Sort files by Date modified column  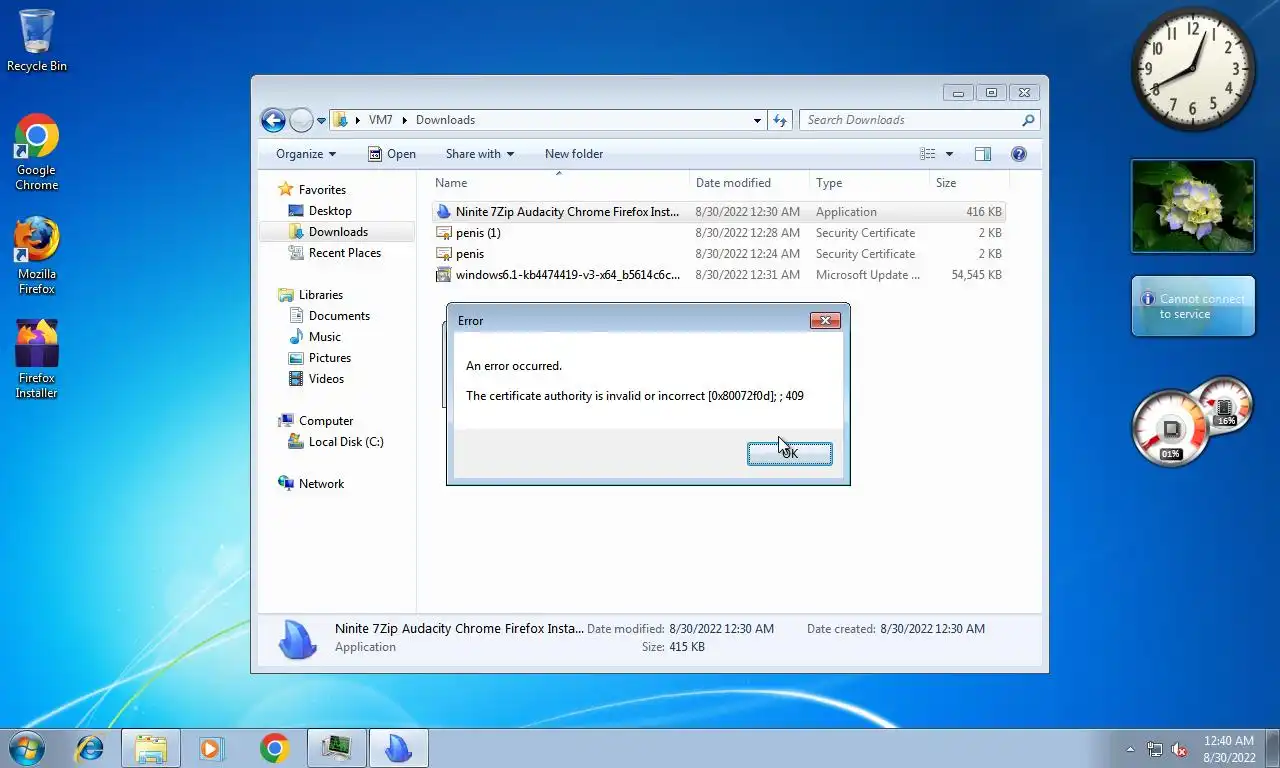pos(749,183)
